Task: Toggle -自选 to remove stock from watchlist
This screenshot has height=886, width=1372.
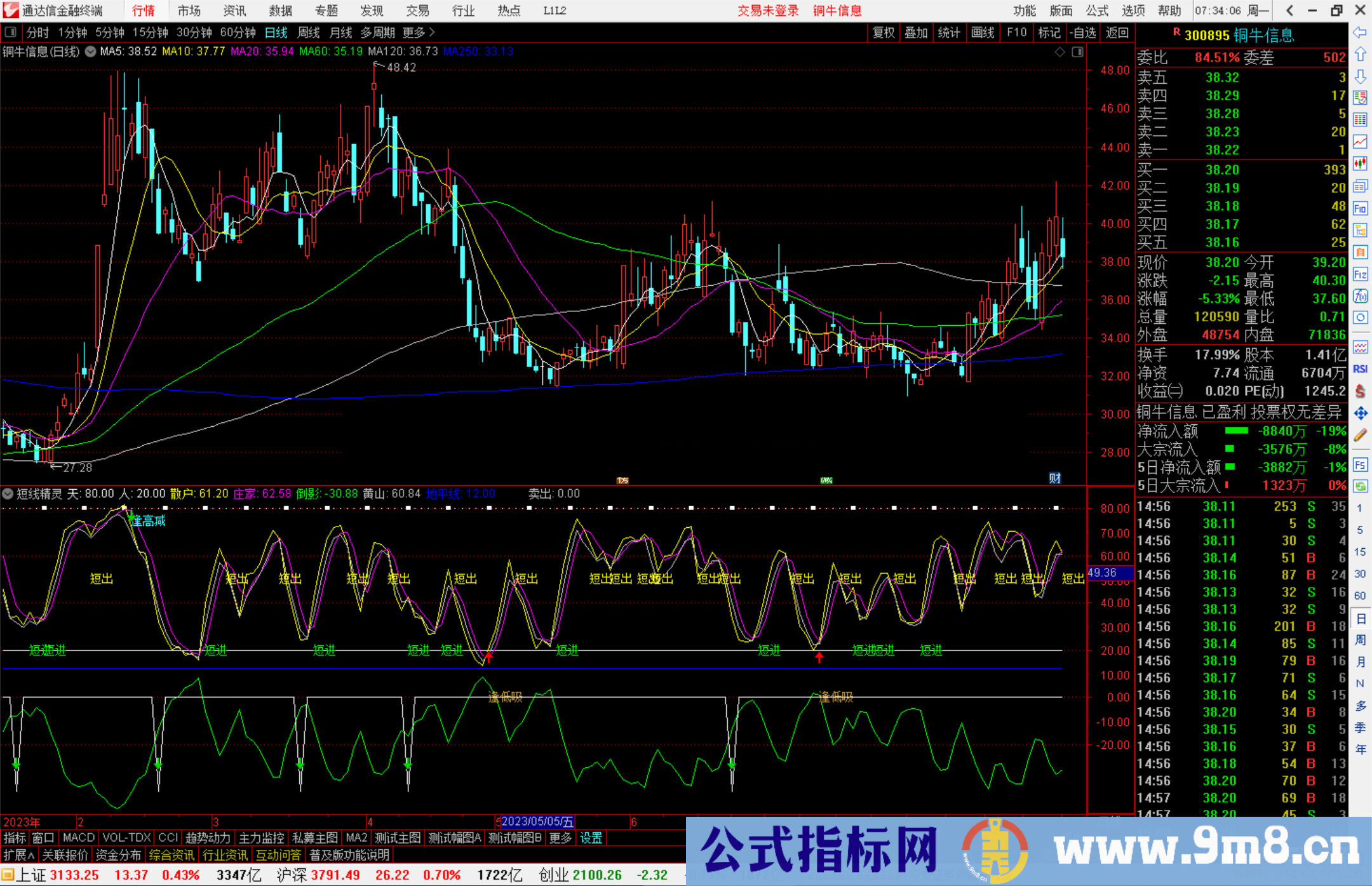Action: [x=1084, y=32]
